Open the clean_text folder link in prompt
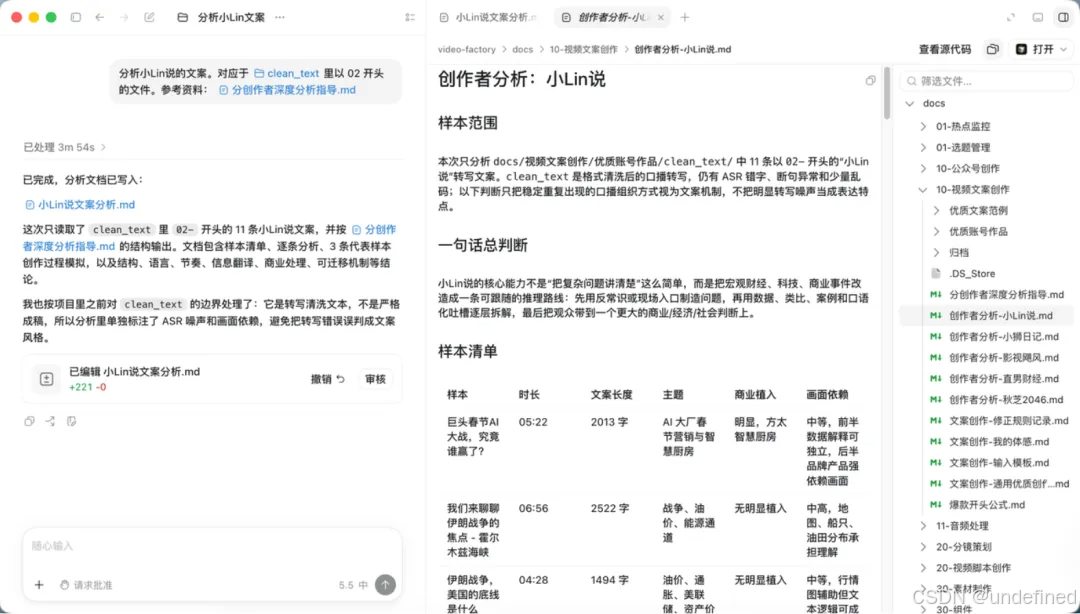 pos(287,73)
